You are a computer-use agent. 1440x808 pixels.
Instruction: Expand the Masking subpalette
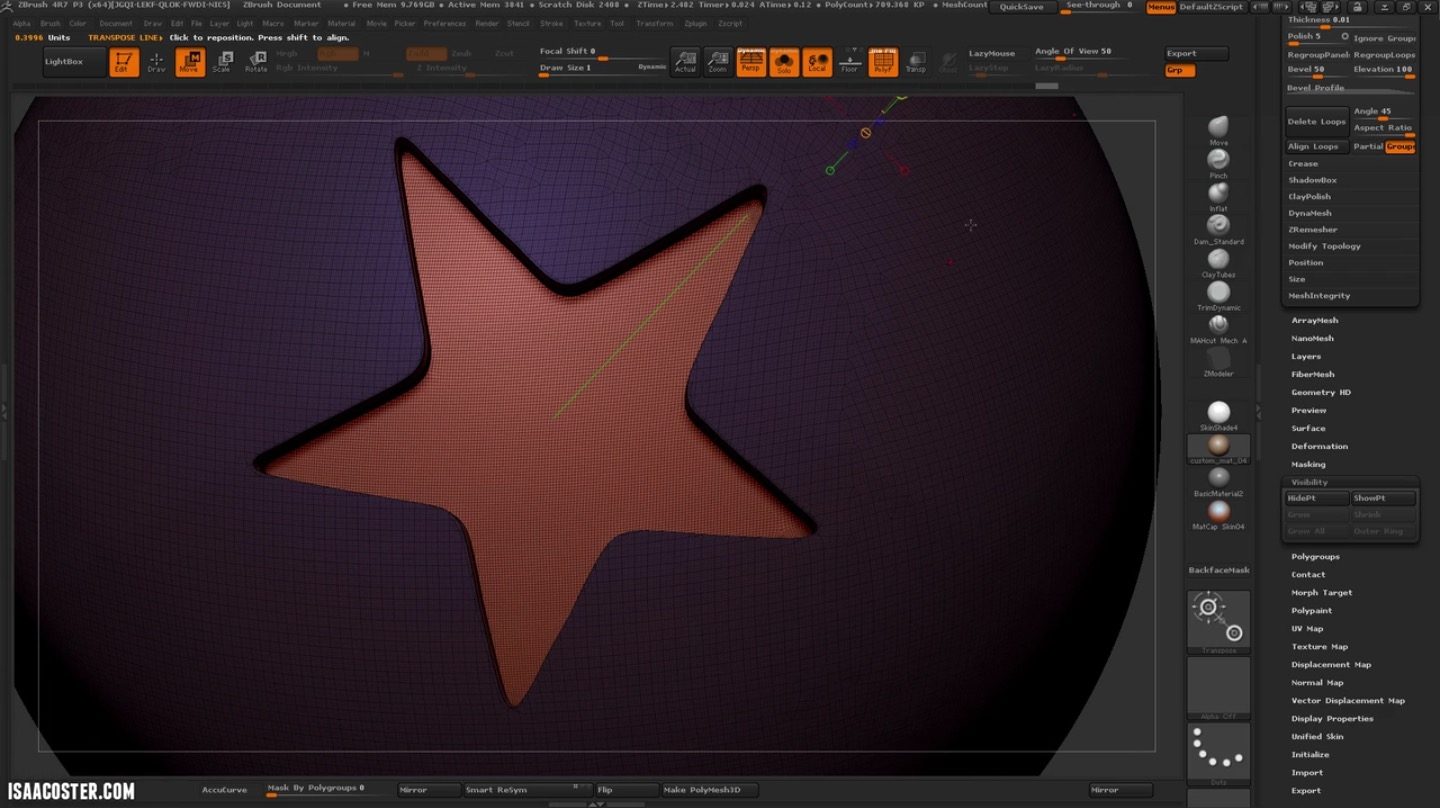[1308, 464]
